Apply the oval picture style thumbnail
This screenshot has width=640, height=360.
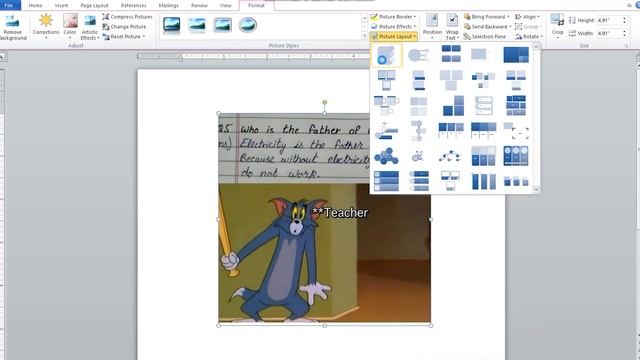[248, 25]
